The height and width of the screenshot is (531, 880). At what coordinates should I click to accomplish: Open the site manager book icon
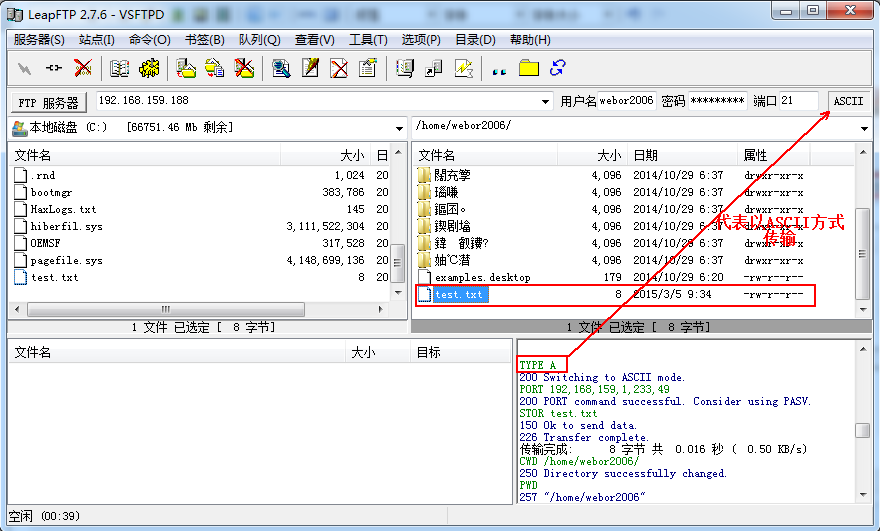pyautogui.click(x=120, y=68)
